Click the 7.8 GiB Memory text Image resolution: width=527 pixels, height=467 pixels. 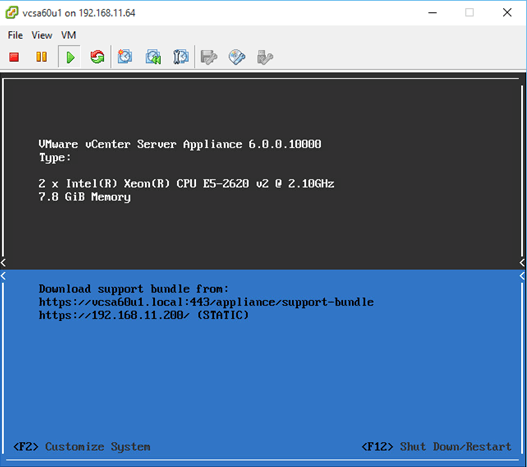click(x=84, y=197)
